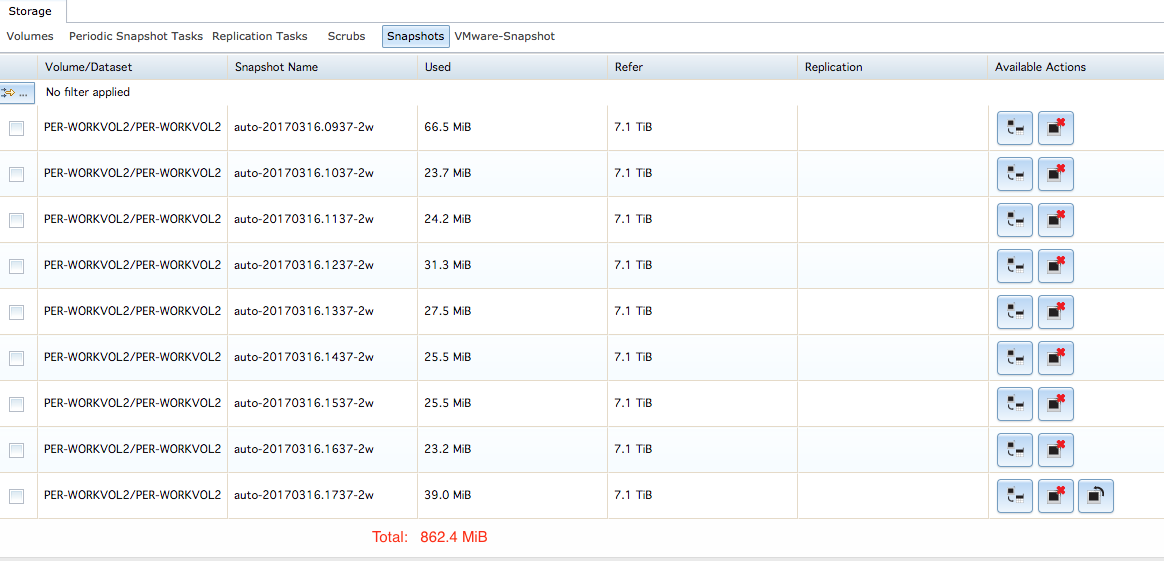
Task: Click the Available Actions column header
Action: coord(1076,67)
